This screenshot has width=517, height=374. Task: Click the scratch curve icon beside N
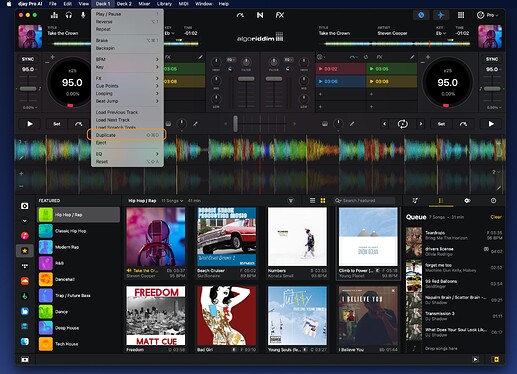point(240,15)
